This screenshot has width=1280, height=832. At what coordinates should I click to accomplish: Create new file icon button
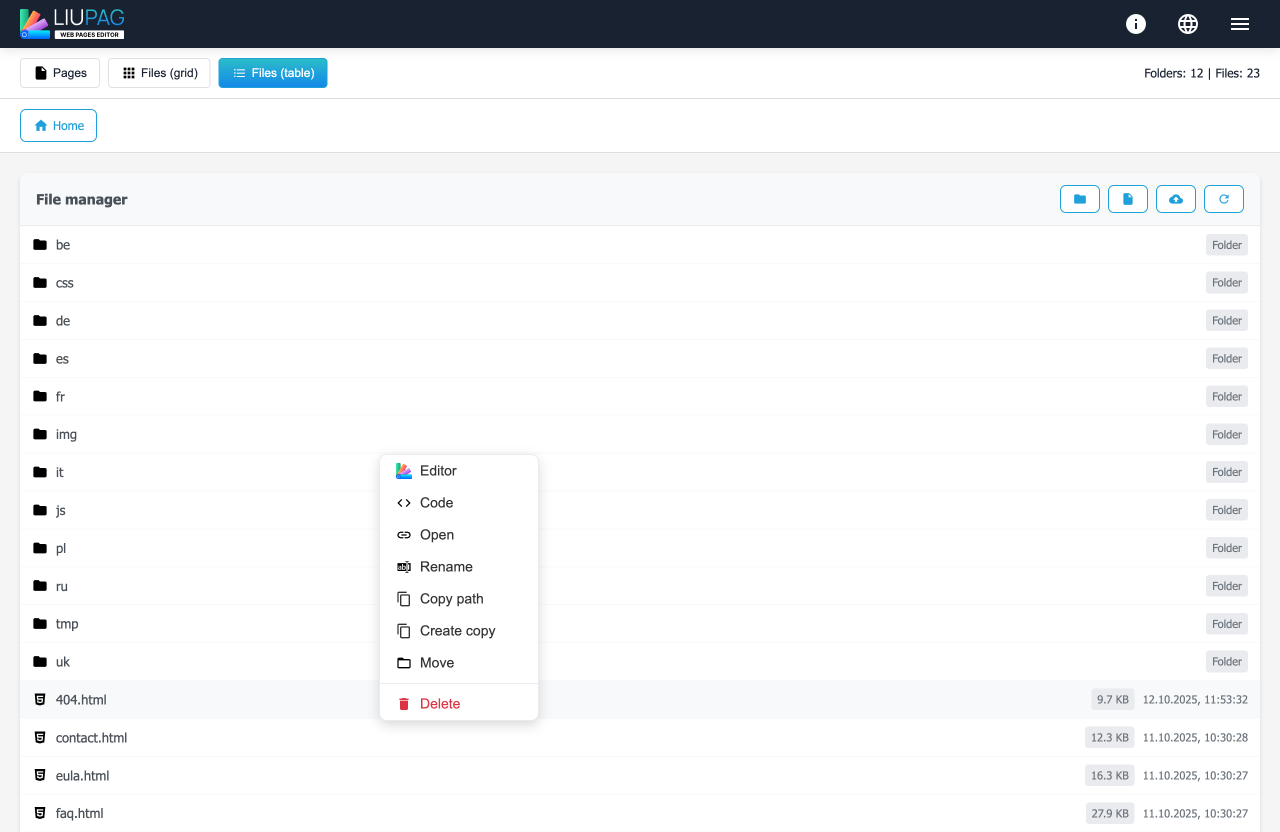click(x=1128, y=199)
